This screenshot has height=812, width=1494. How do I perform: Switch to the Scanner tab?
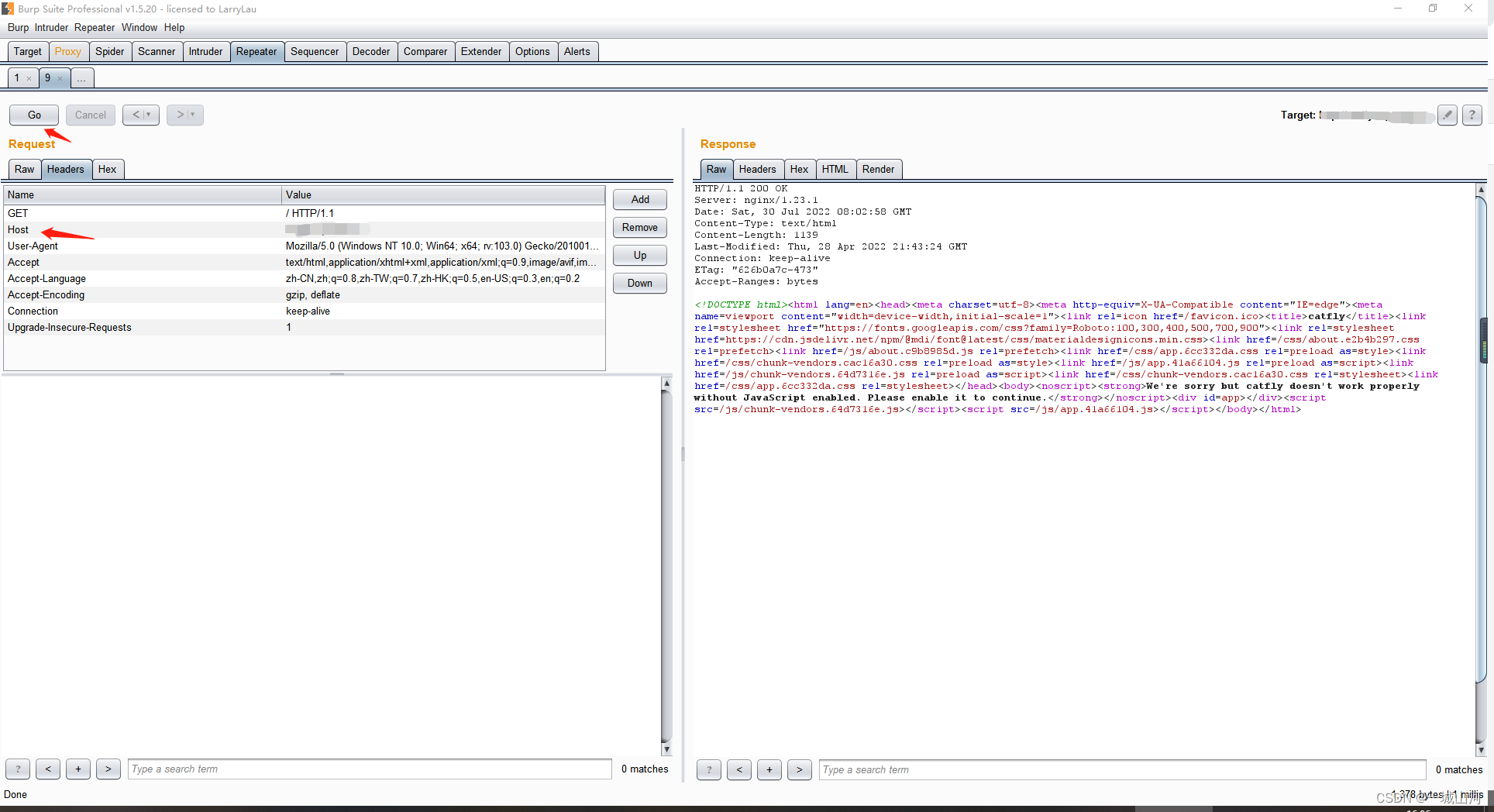tap(157, 51)
